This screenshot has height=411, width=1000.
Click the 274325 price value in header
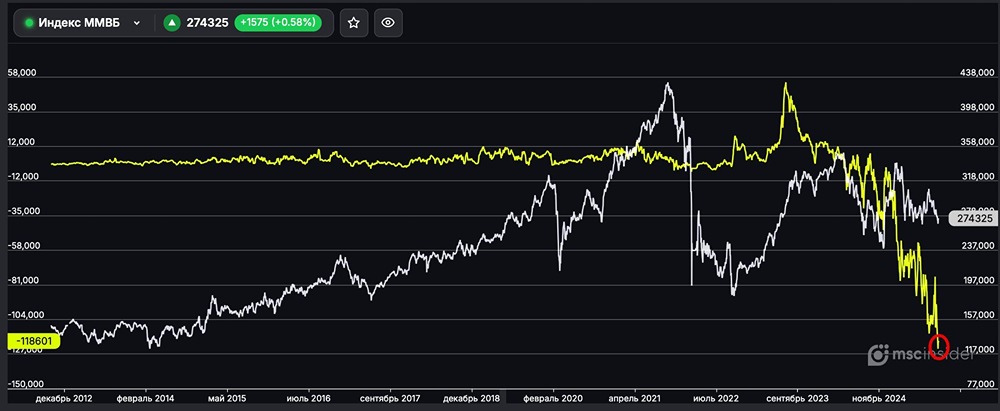click(x=207, y=23)
